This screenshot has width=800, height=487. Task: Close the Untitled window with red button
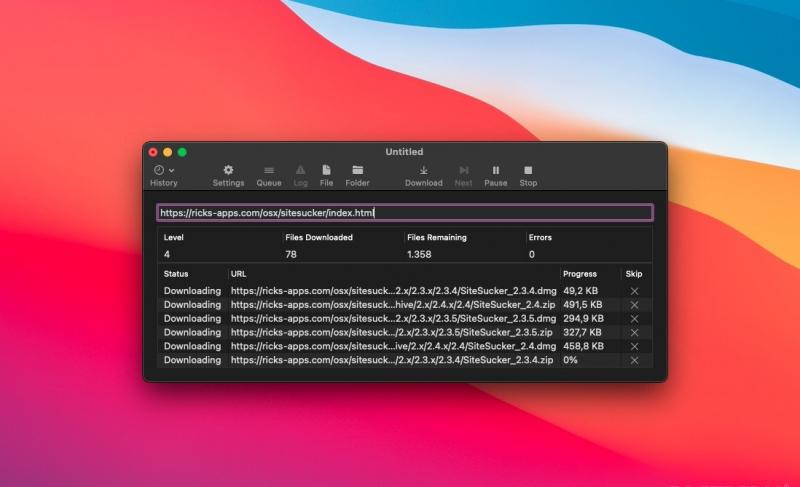pos(153,152)
